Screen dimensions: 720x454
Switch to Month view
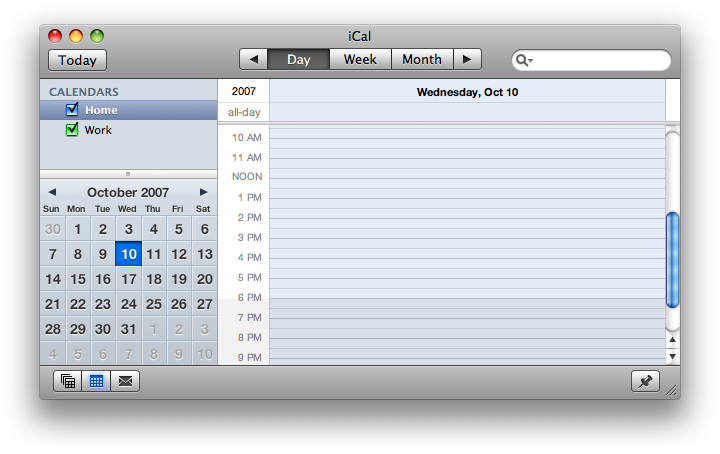[x=422, y=59]
